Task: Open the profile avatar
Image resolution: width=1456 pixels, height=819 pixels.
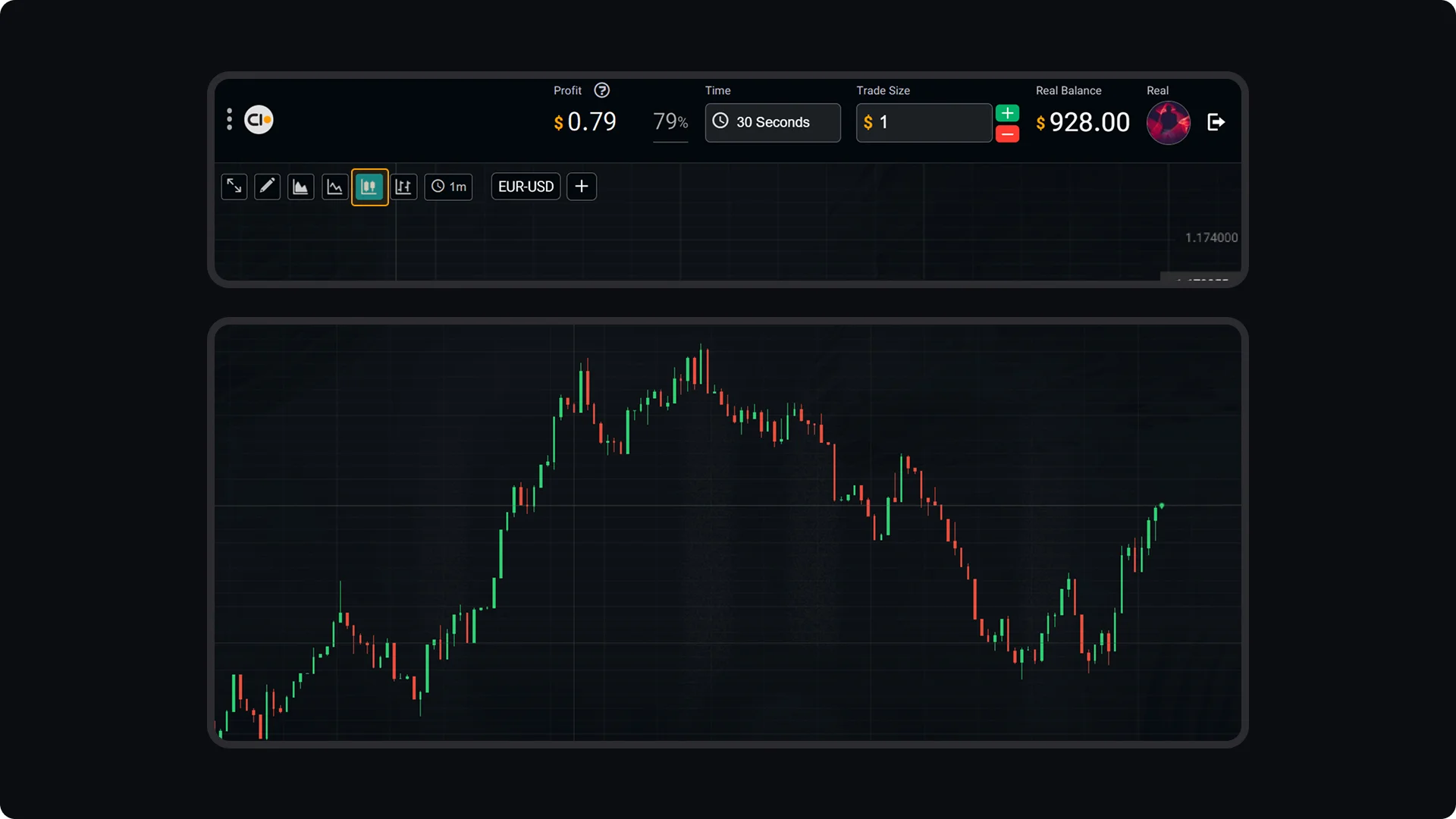Action: tap(1169, 122)
